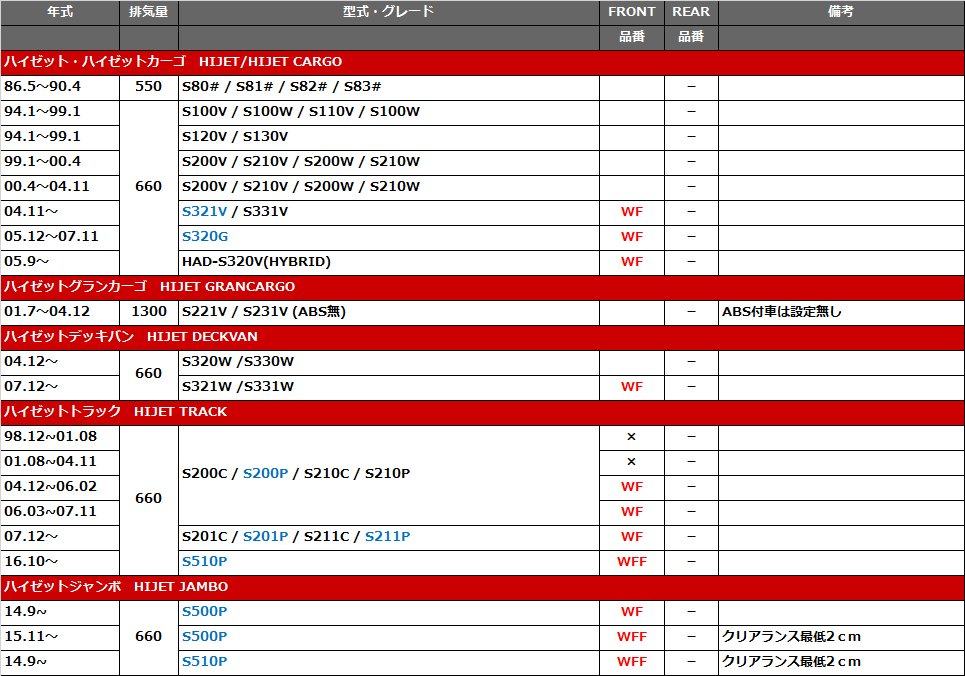
Task: Click the S221V / S231V (ABS無) cell
Action: tap(389, 312)
